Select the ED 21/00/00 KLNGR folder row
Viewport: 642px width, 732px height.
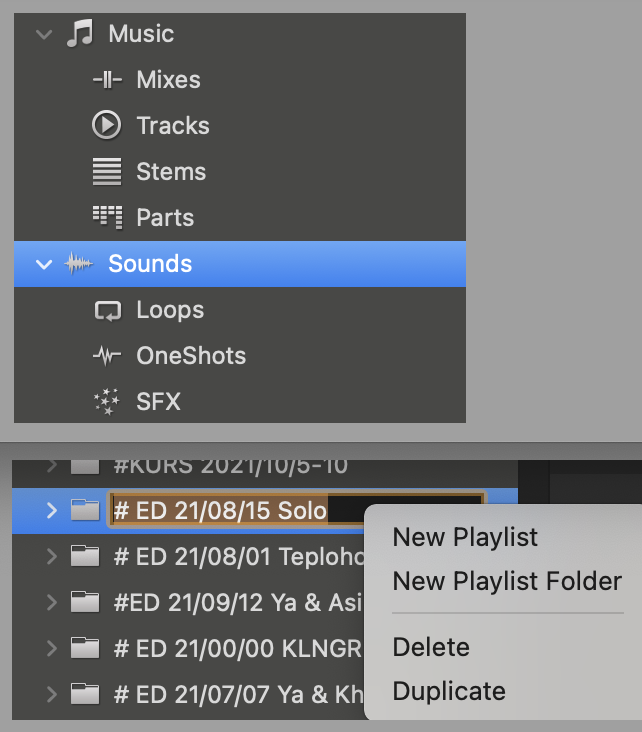coord(235,647)
